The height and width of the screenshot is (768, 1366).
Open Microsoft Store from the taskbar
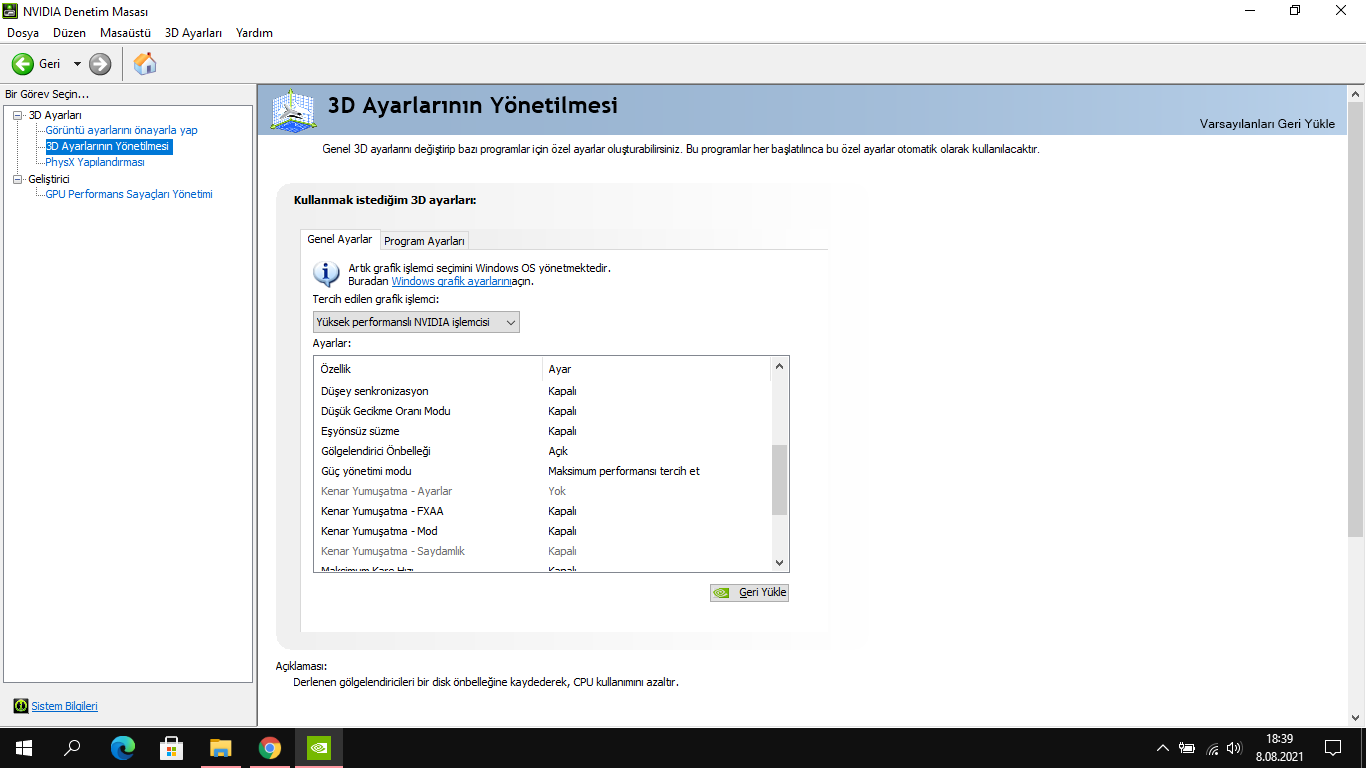172,748
